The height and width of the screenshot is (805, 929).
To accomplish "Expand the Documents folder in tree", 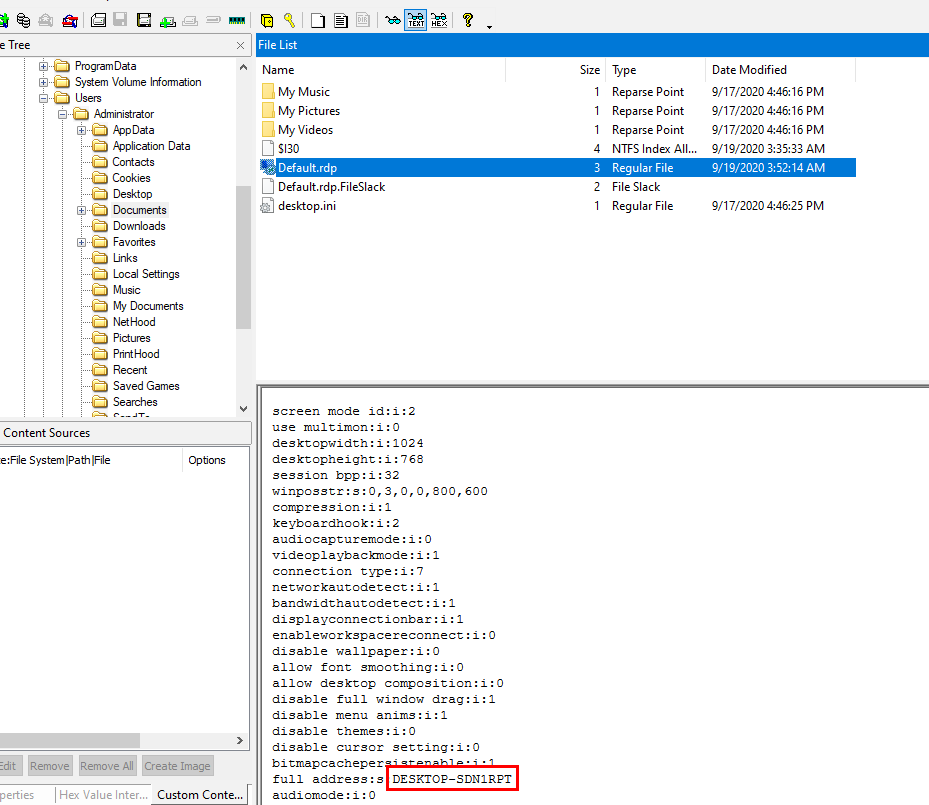I will (82, 210).
